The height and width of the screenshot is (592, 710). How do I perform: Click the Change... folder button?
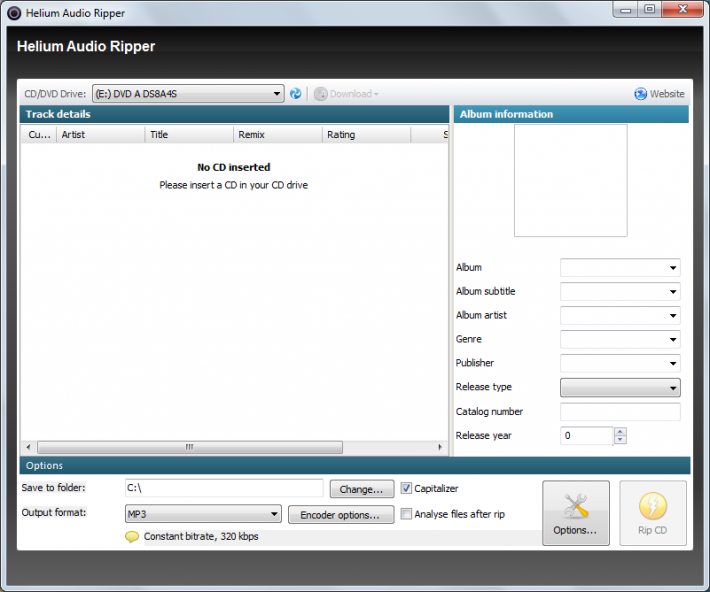coord(361,489)
